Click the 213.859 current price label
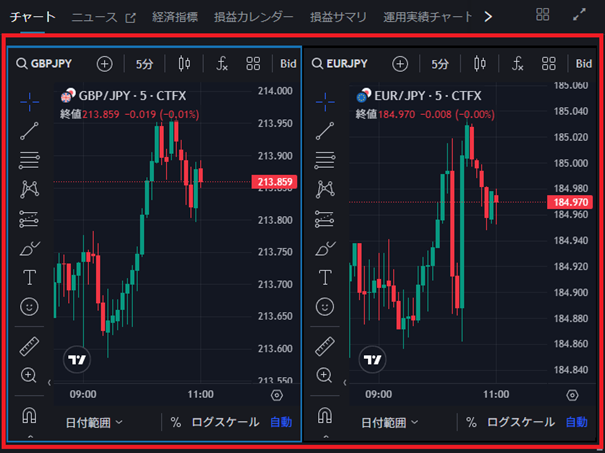This screenshot has width=605, height=453. 274,182
